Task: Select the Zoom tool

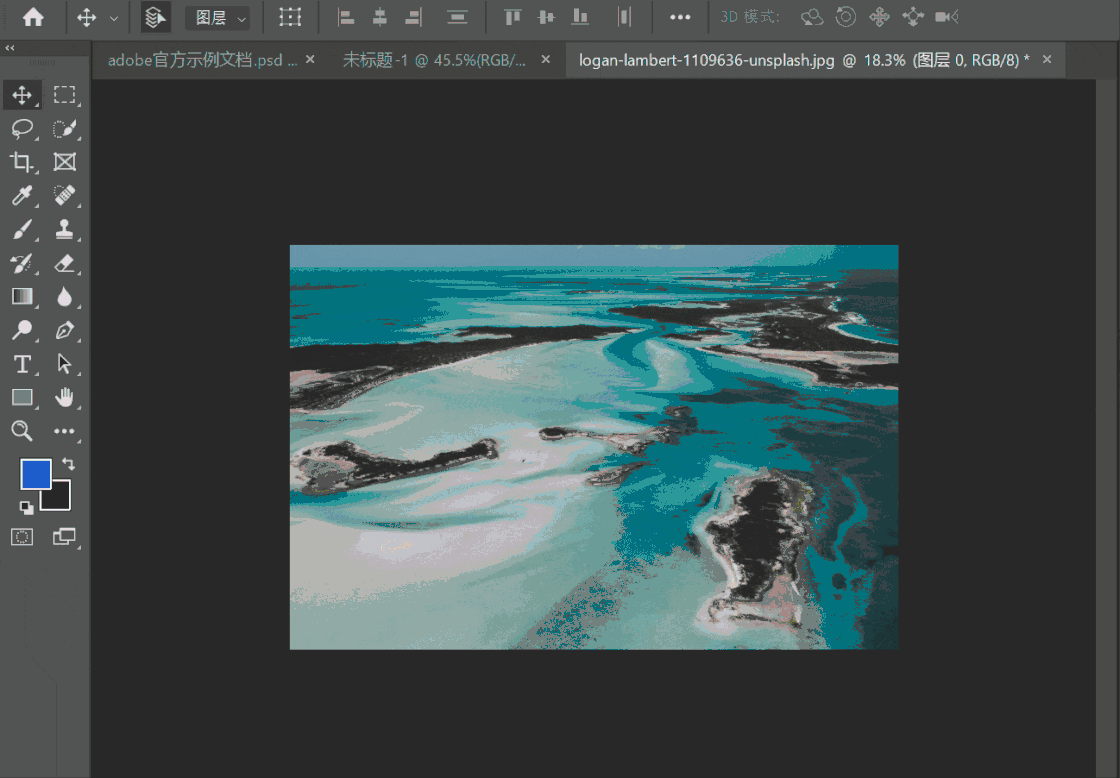Action: [x=22, y=431]
